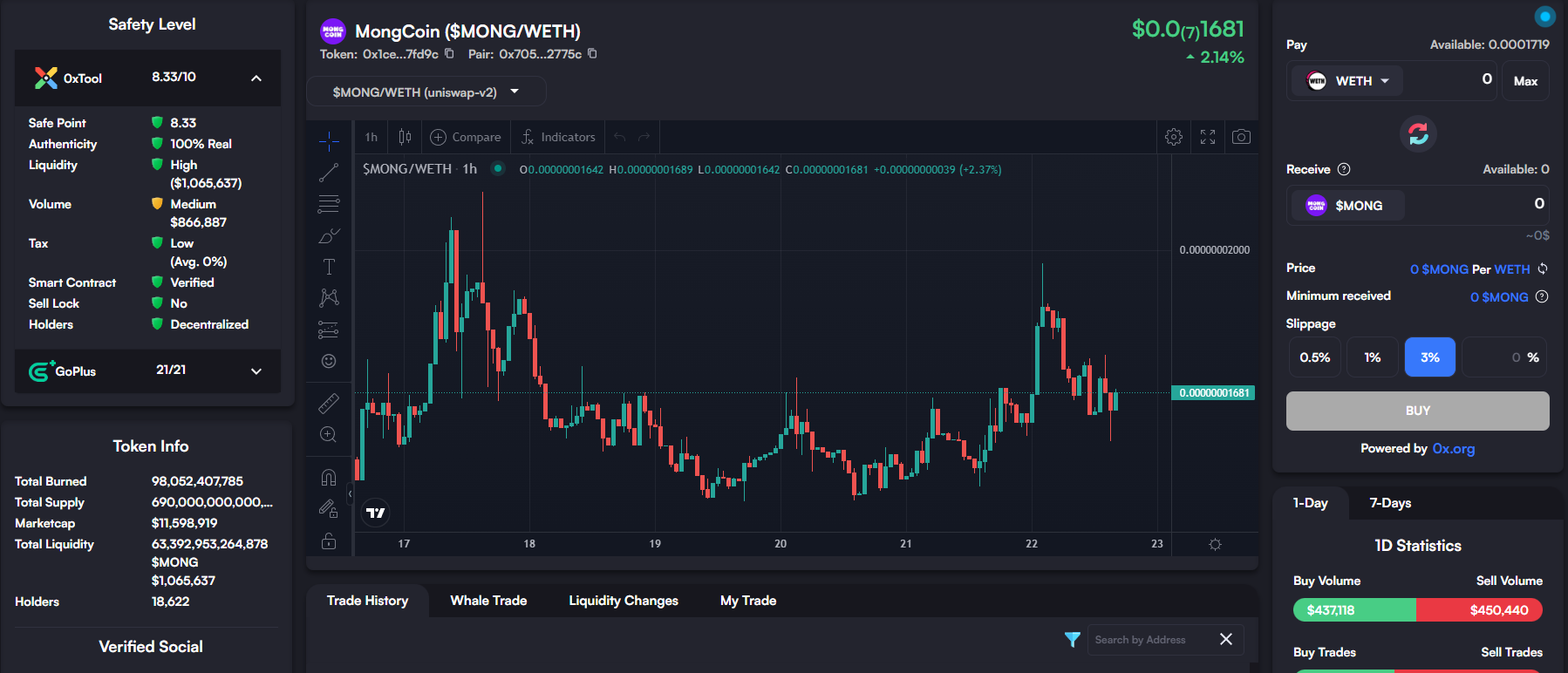Screen dimensions: 1568x673
Task: Set slippage to 3%
Action: 1430,357
